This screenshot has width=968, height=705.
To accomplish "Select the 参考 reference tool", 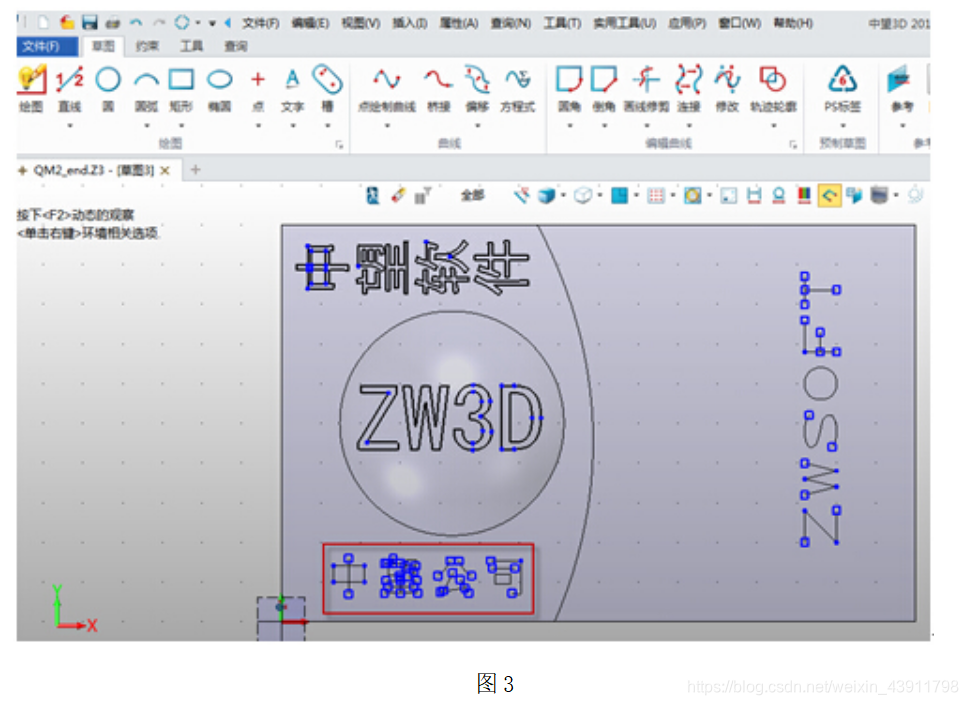I will (x=901, y=88).
